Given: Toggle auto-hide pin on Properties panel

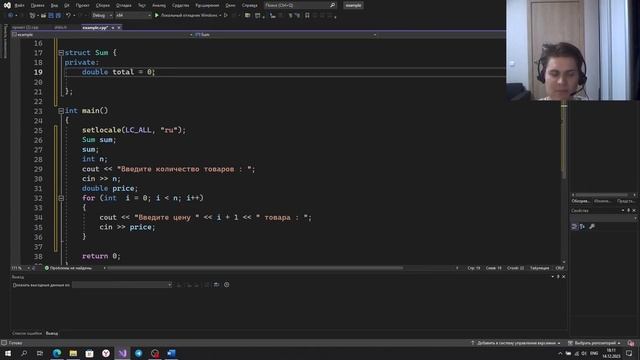Looking at the screenshot, I should [x=629, y=211].
